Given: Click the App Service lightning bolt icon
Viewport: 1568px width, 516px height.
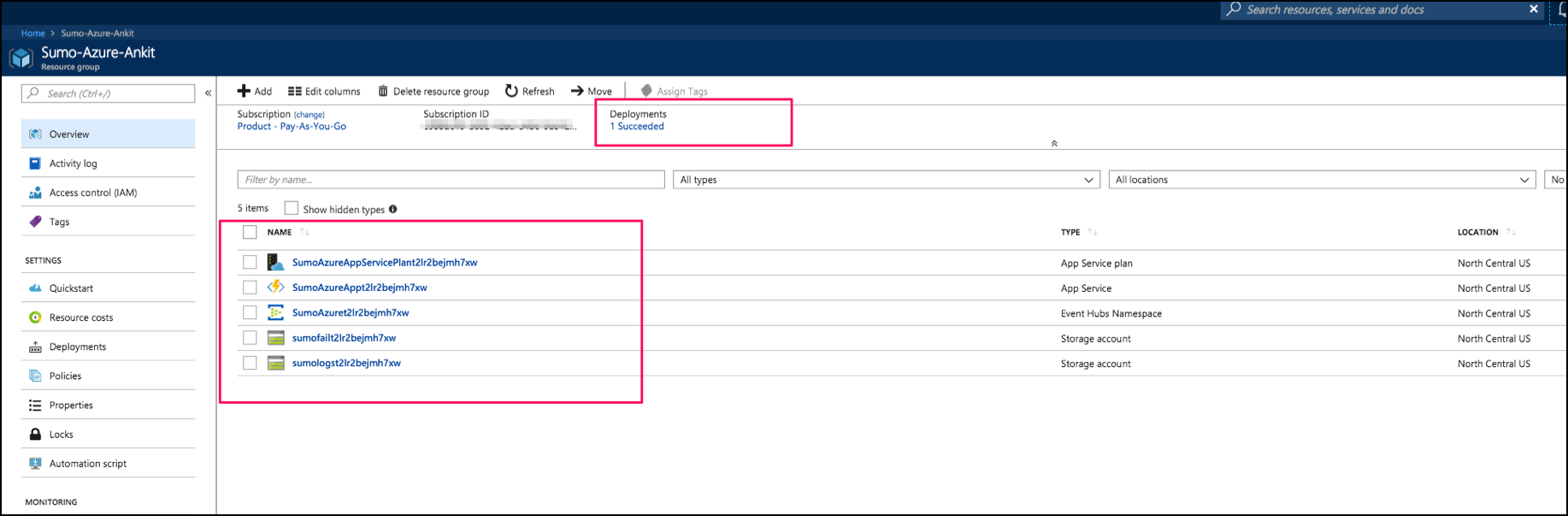Looking at the screenshot, I should click(275, 288).
